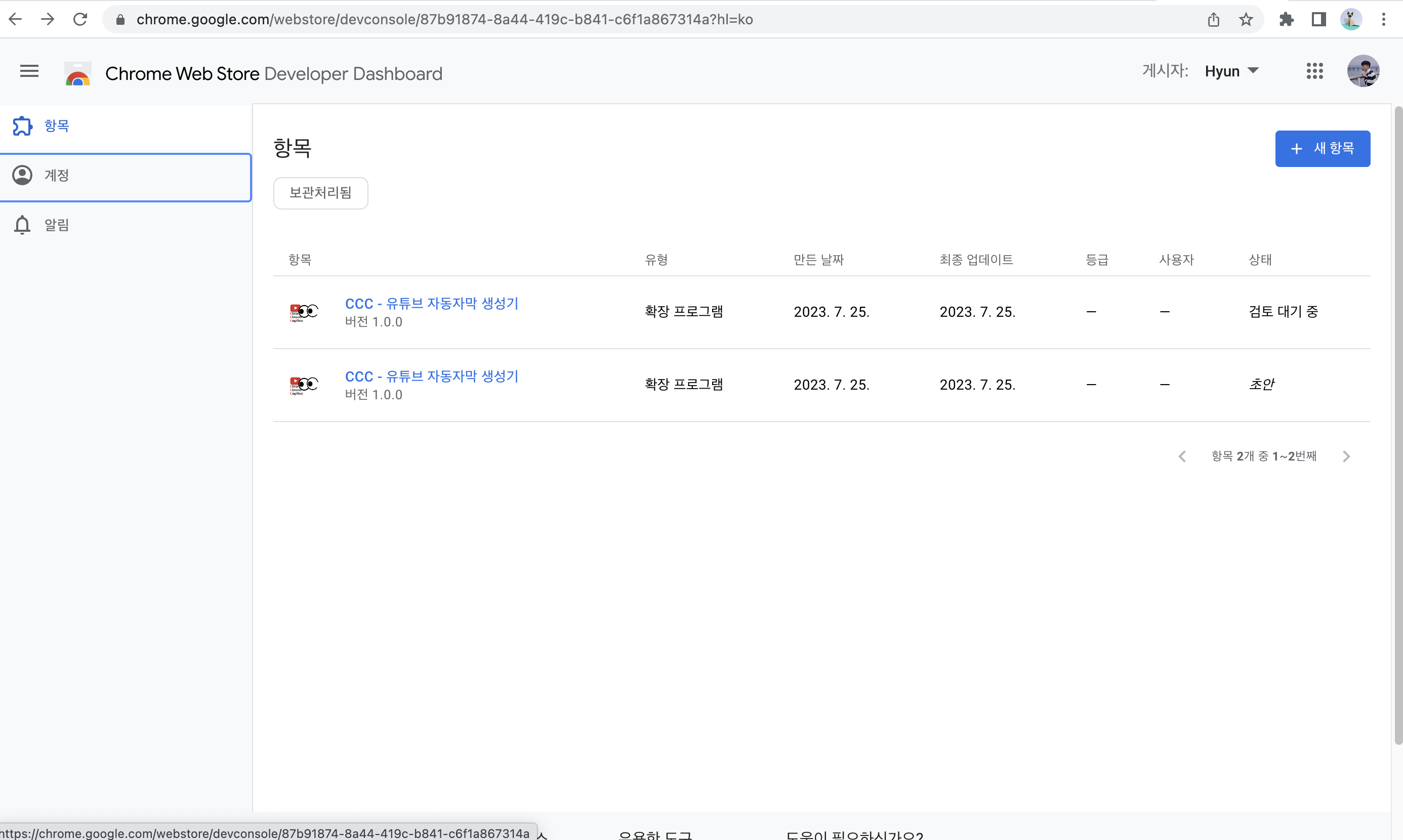Viewport: 1403px width, 840px height.
Task: Share this page via the share icon
Action: 1213,20
